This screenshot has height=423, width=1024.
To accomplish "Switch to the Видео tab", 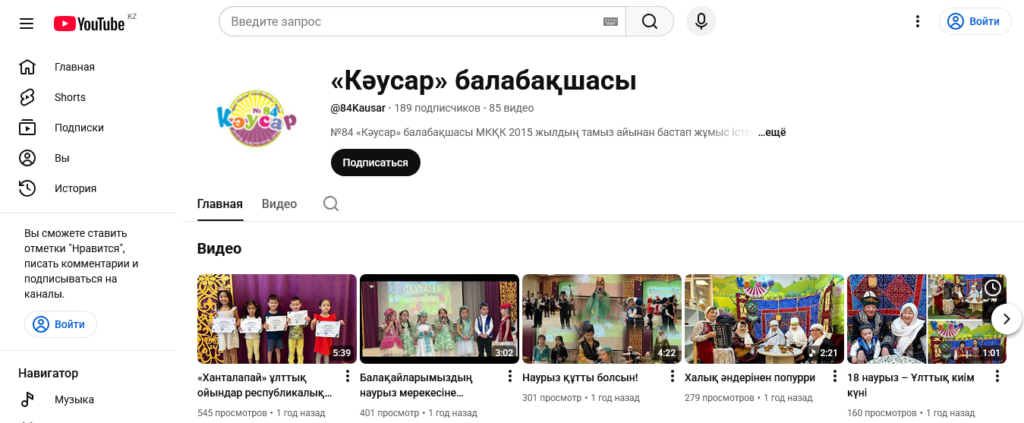I will (279, 204).
